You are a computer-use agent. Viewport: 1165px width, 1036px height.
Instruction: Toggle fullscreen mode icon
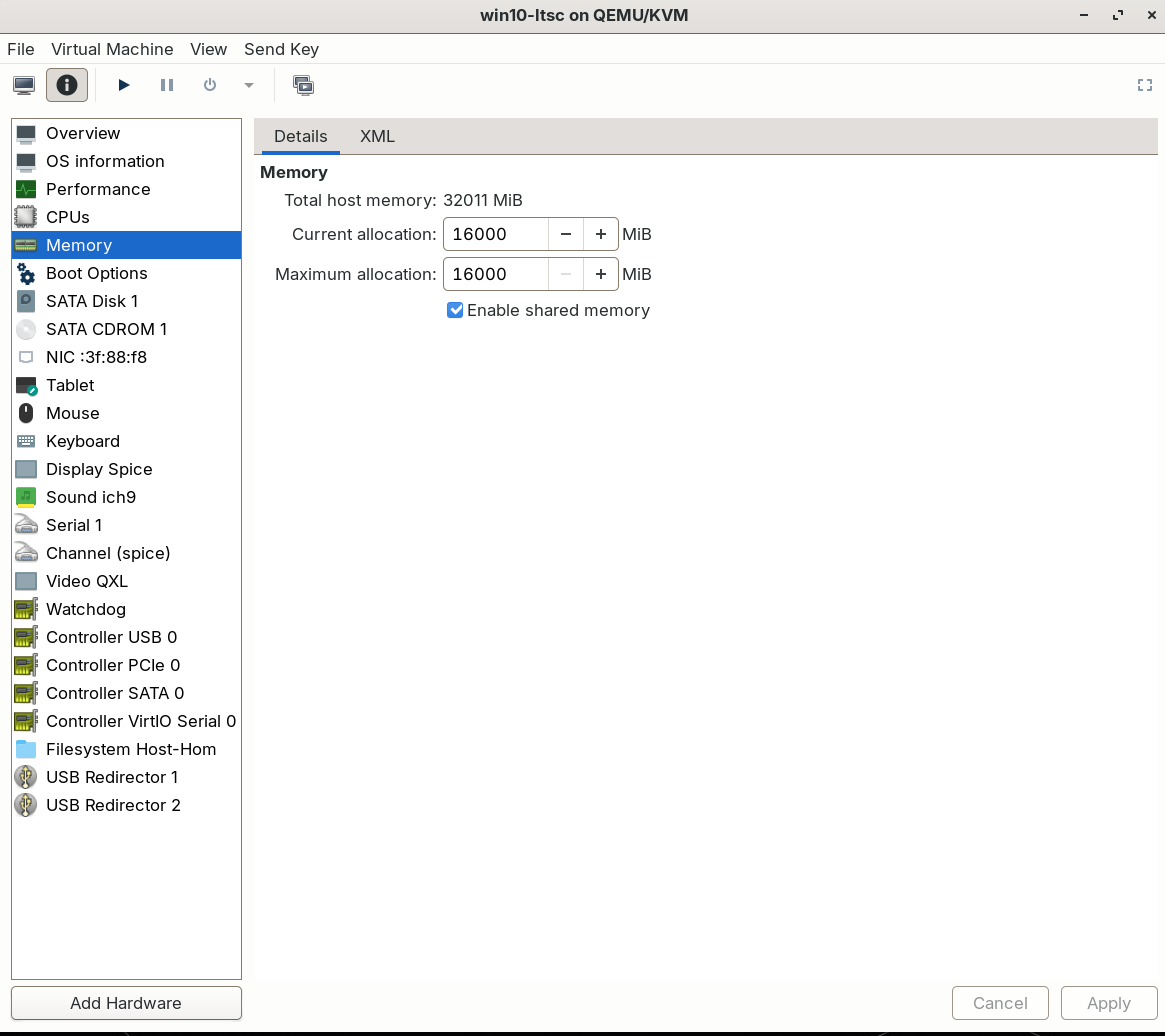tap(1145, 85)
